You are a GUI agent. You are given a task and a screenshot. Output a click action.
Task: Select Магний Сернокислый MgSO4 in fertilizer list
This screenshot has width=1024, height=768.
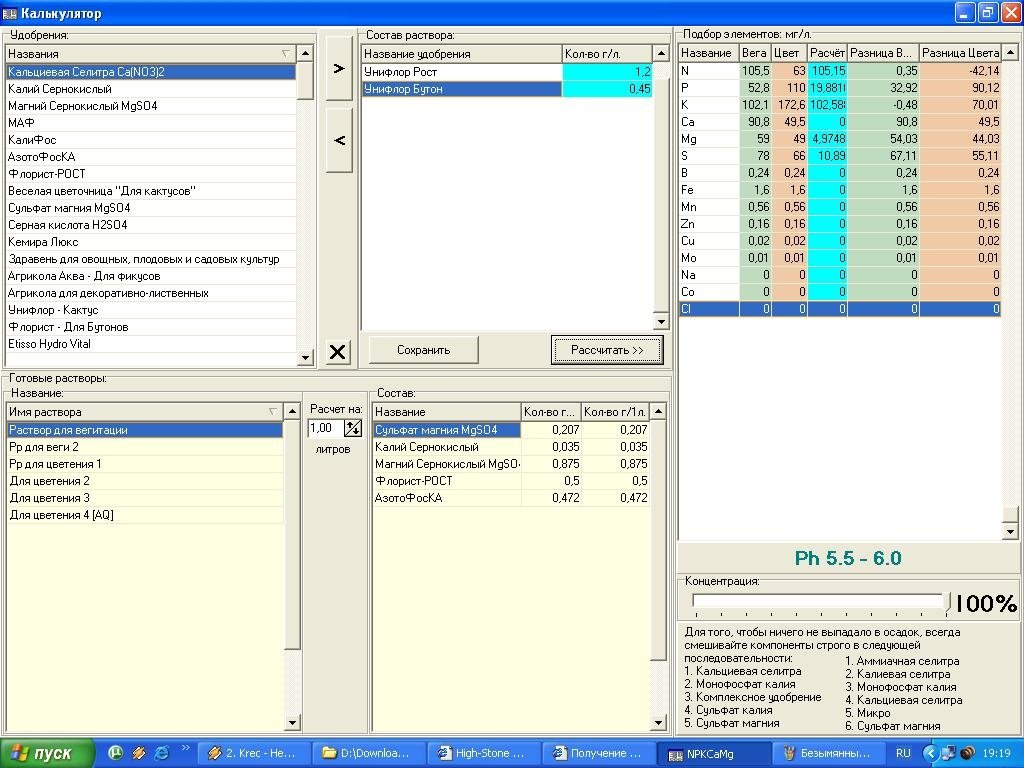coord(151,106)
